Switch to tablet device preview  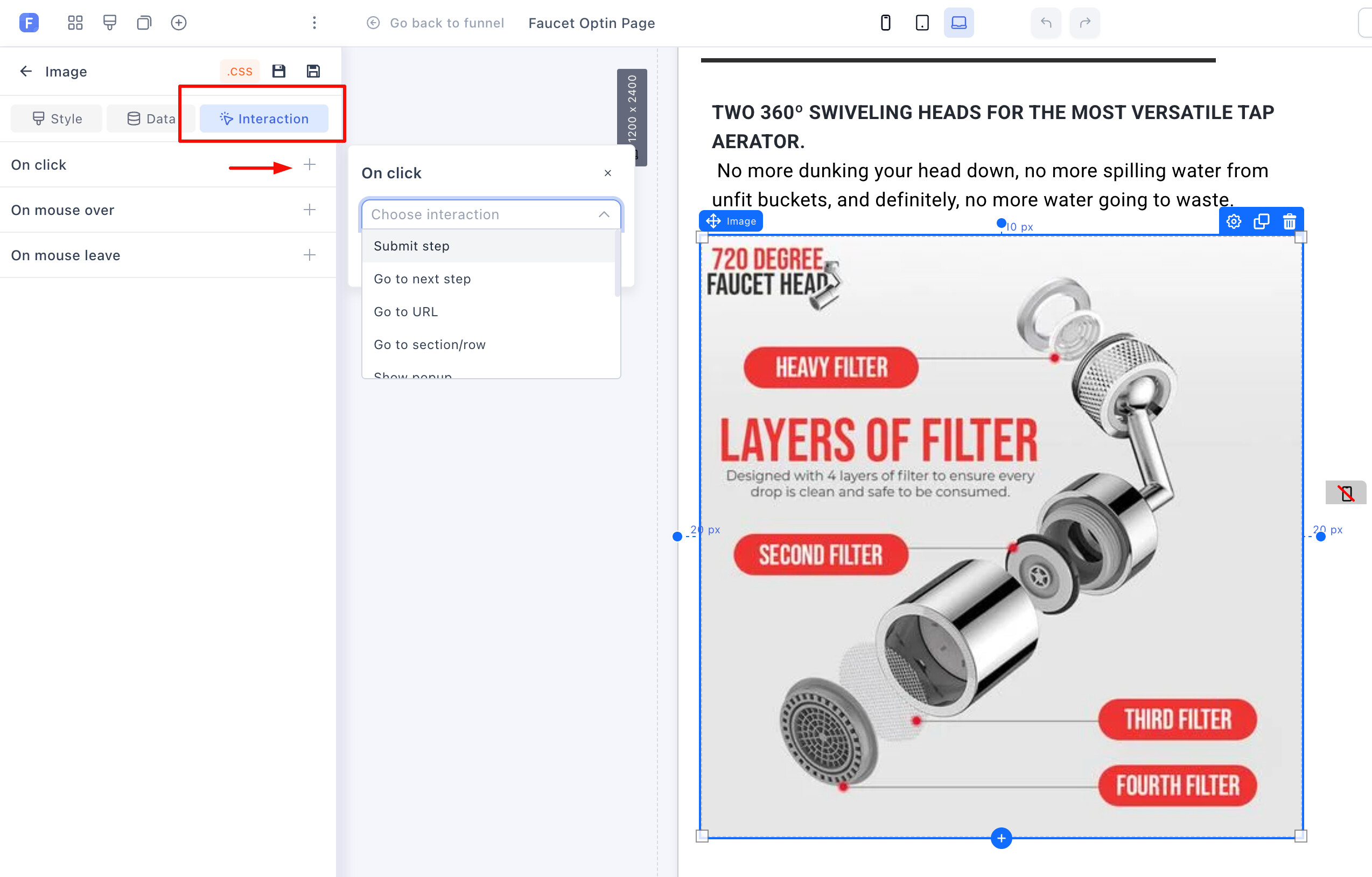pos(922,23)
